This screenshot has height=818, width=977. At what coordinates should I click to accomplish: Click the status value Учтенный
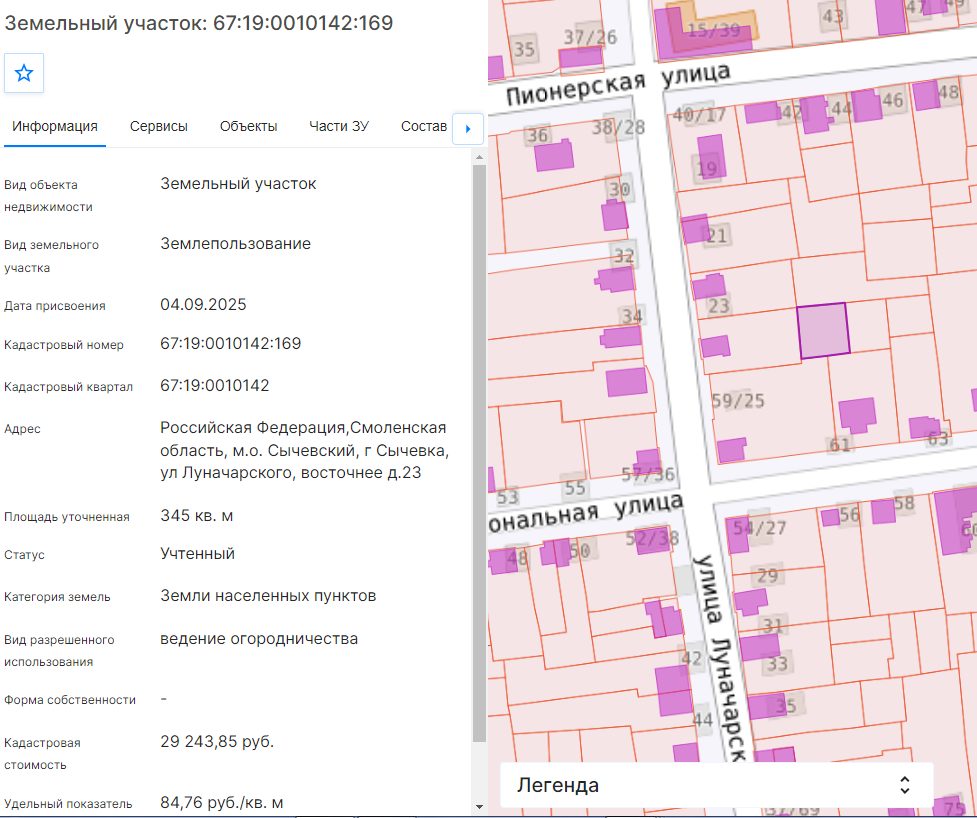tap(198, 554)
